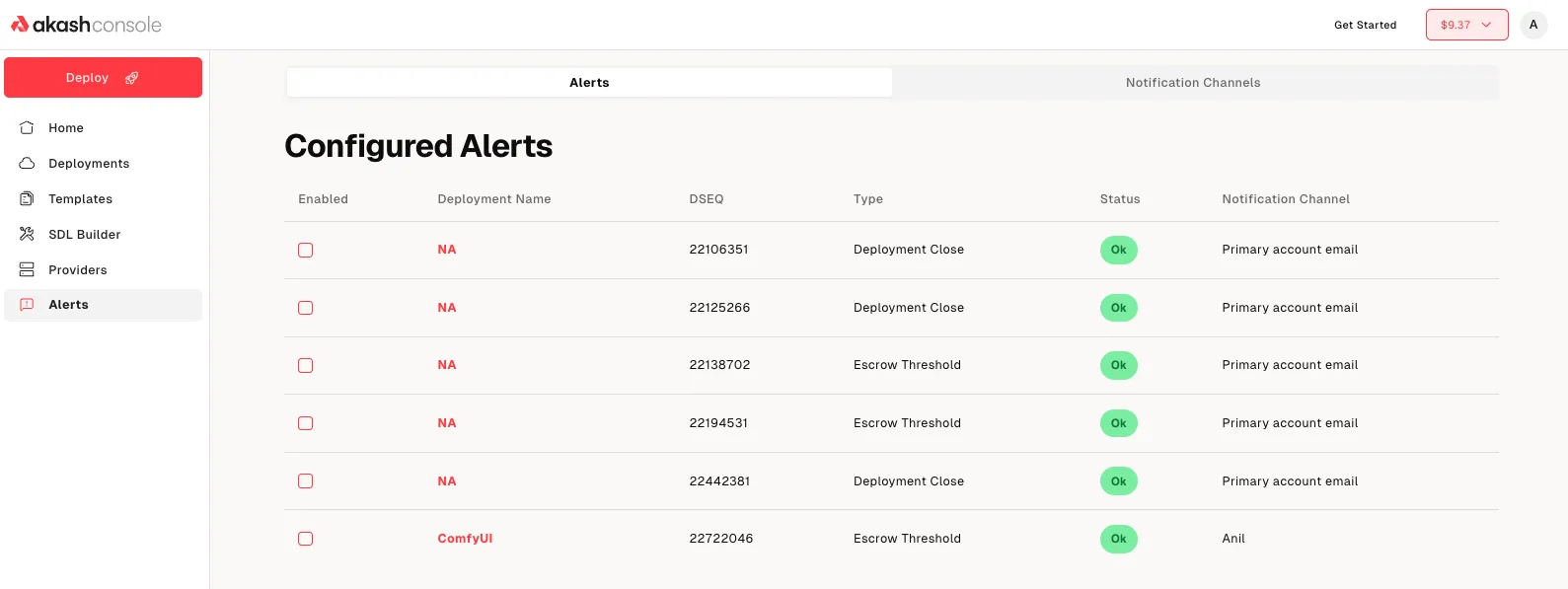The image size is (1568, 589).
Task: Enable the ComfyUI alert checkbox
Action: point(306,539)
